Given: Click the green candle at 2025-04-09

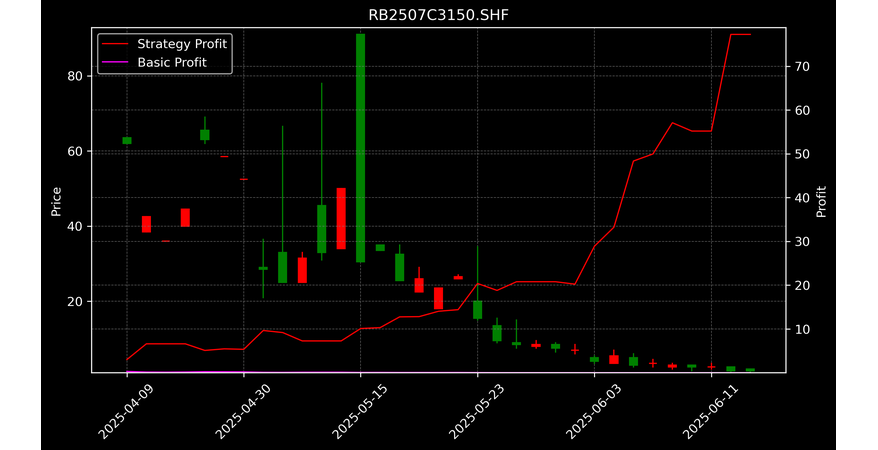Looking at the screenshot, I should tap(127, 140).
